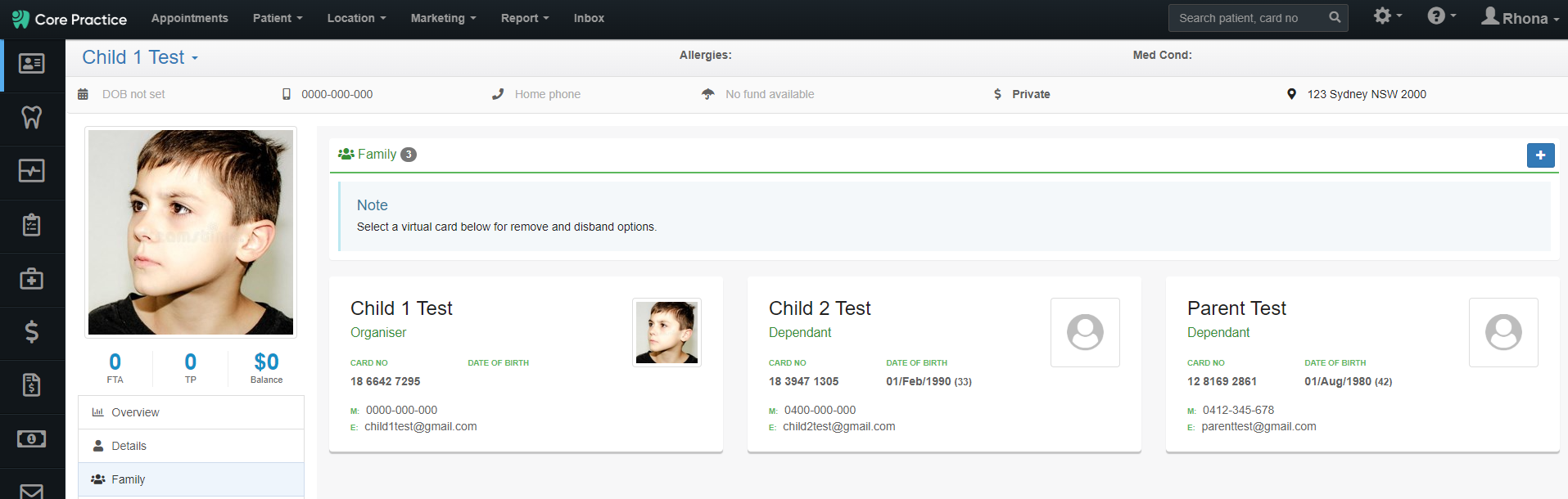1568x499 pixels.
Task: Open the tooth chart sidebar icon
Action: point(32,118)
